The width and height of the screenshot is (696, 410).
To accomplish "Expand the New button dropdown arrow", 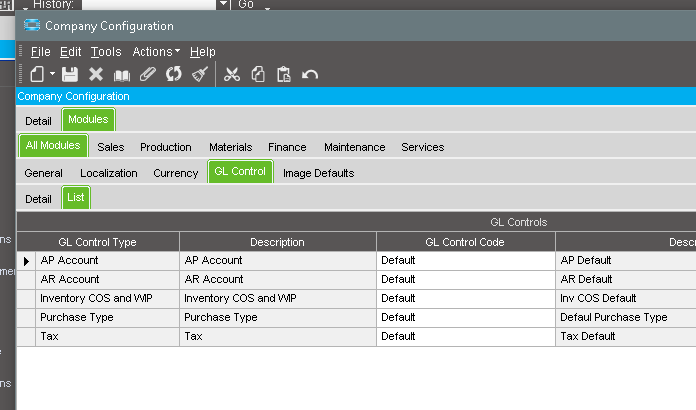I will (52, 74).
